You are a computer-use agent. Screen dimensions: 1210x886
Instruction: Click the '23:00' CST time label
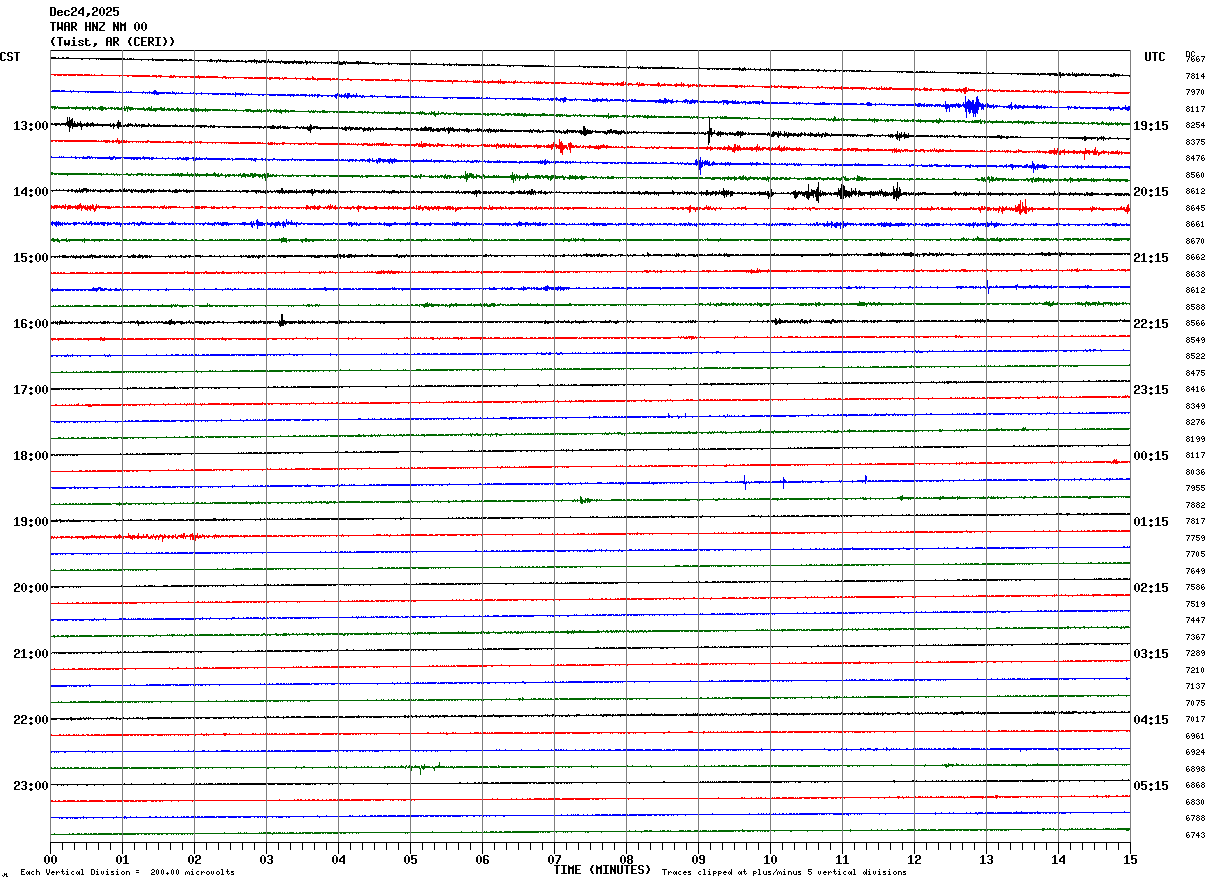[31, 786]
